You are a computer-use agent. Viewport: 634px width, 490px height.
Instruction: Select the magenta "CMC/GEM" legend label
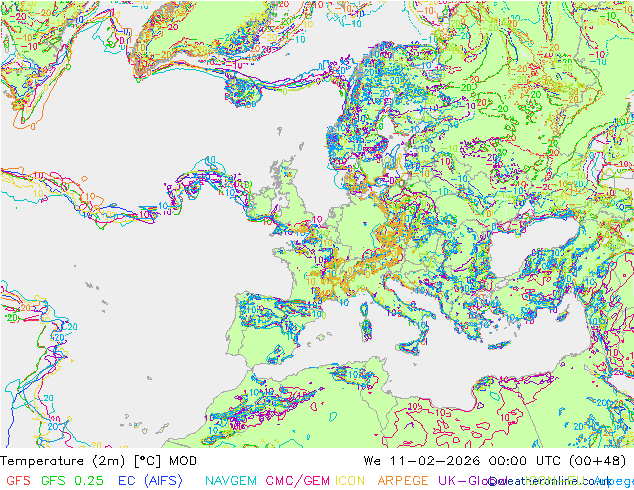297,480
